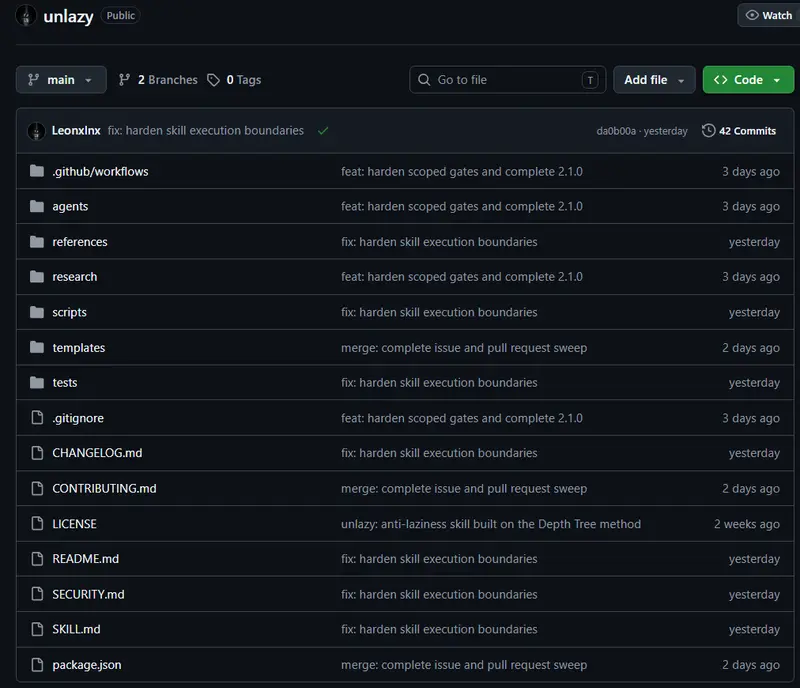Open the research folder
This screenshot has width=800, height=688.
(x=74, y=277)
